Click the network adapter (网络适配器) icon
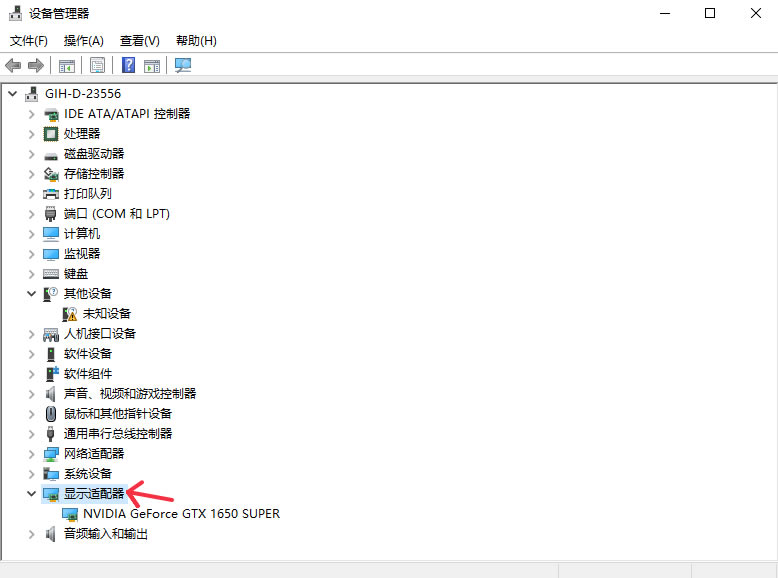This screenshot has width=778, height=578. coord(51,454)
